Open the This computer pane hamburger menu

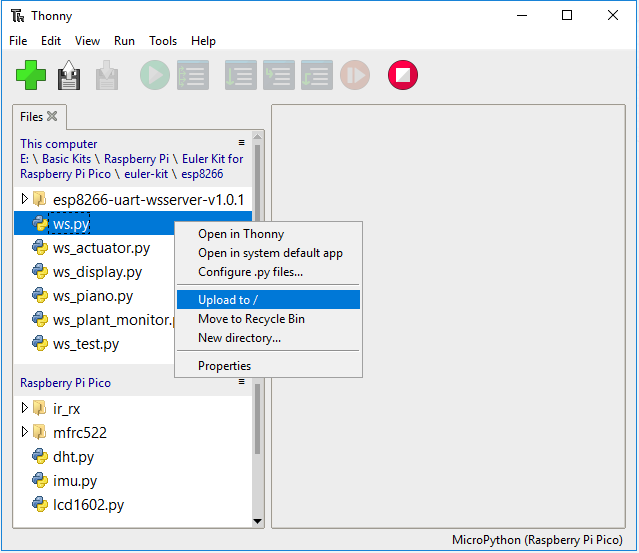[242, 142]
